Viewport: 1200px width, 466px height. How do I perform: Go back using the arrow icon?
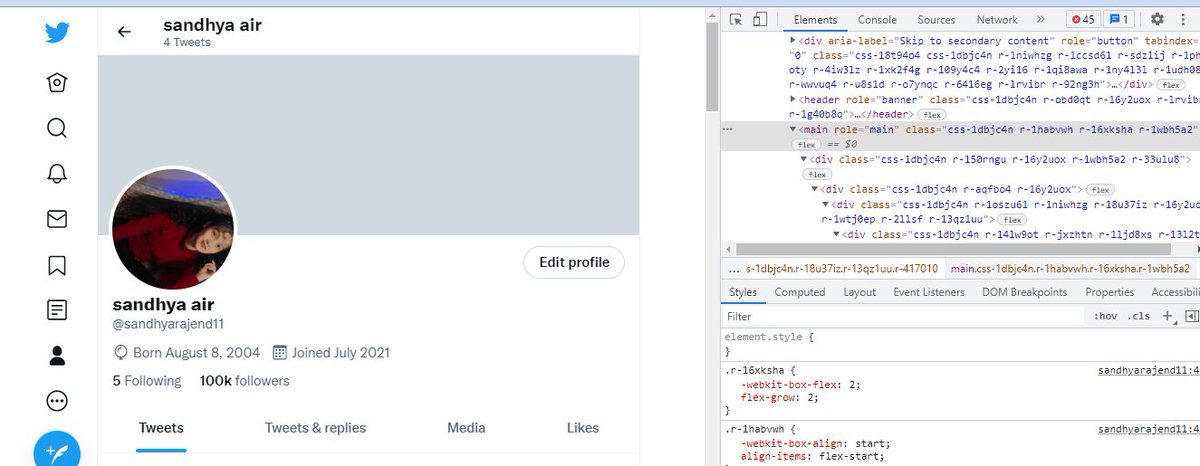click(x=124, y=31)
